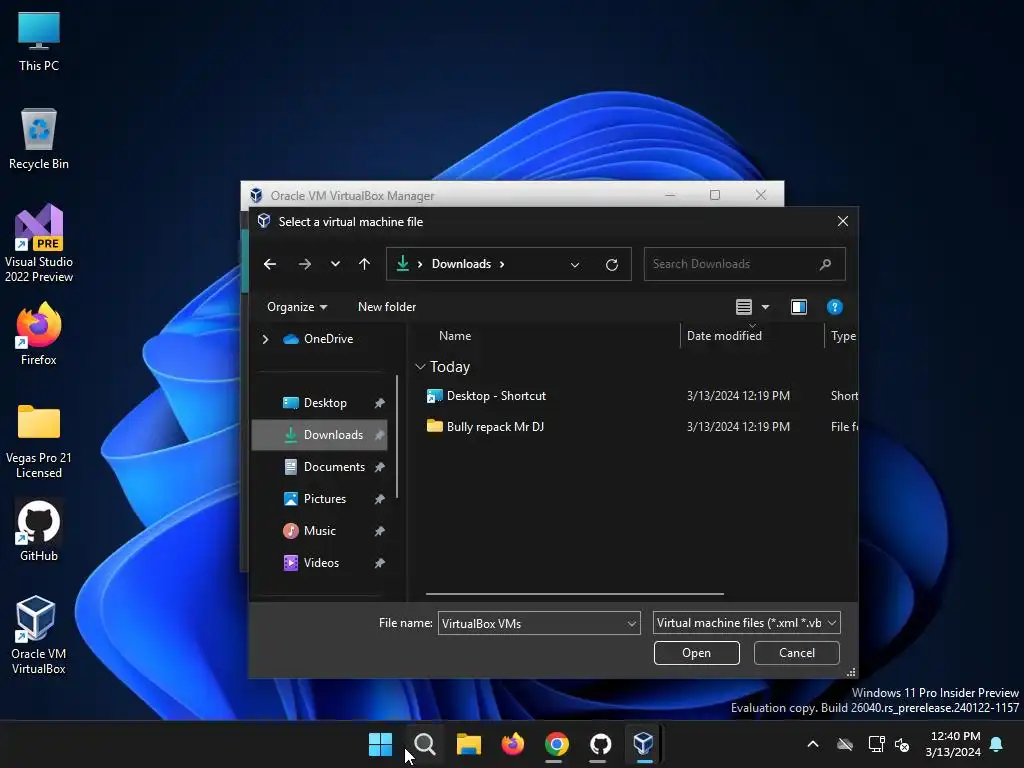Select Videos in the navigation pane
Image resolution: width=1024 pixels, height=768 pixels.
point(319,563)
